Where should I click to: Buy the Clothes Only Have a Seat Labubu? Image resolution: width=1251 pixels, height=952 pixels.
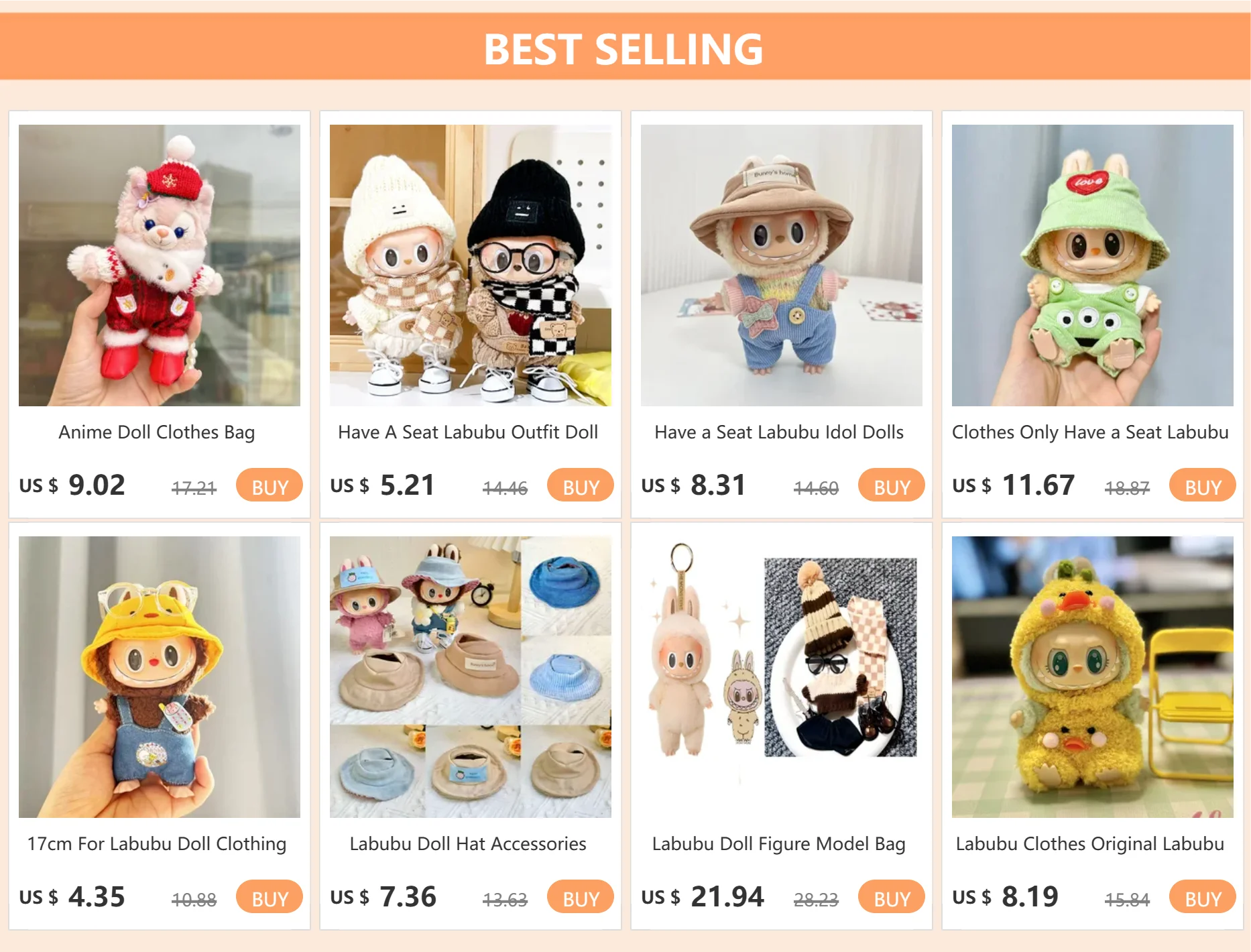point(1203,485)
